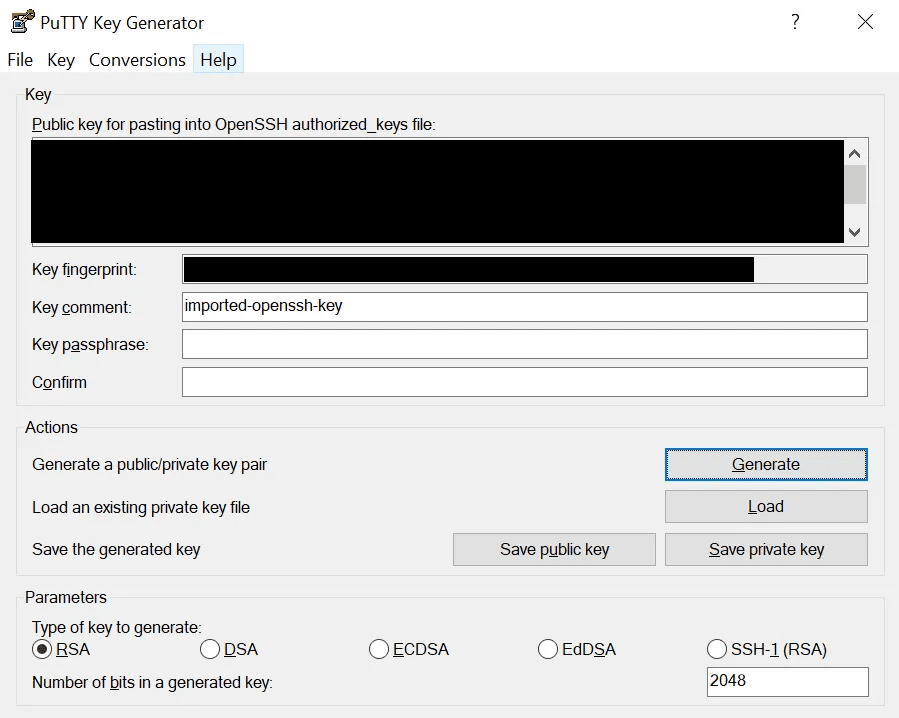899x718 pixels.
Task: Open the File menu
Action: [x=20, y=60]
